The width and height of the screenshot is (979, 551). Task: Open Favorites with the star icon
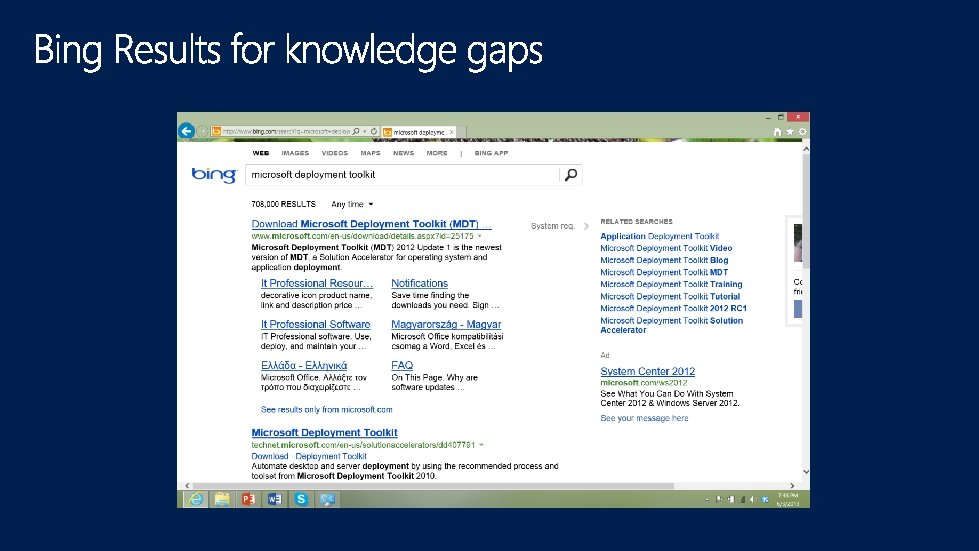coord(790,132)
